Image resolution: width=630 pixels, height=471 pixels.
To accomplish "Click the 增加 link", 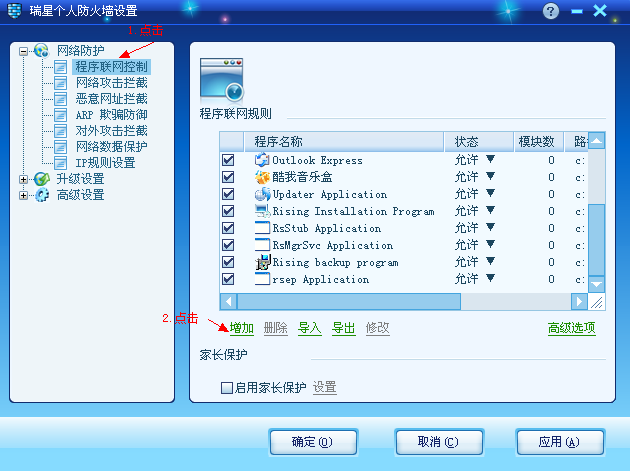I will [241, 328].
